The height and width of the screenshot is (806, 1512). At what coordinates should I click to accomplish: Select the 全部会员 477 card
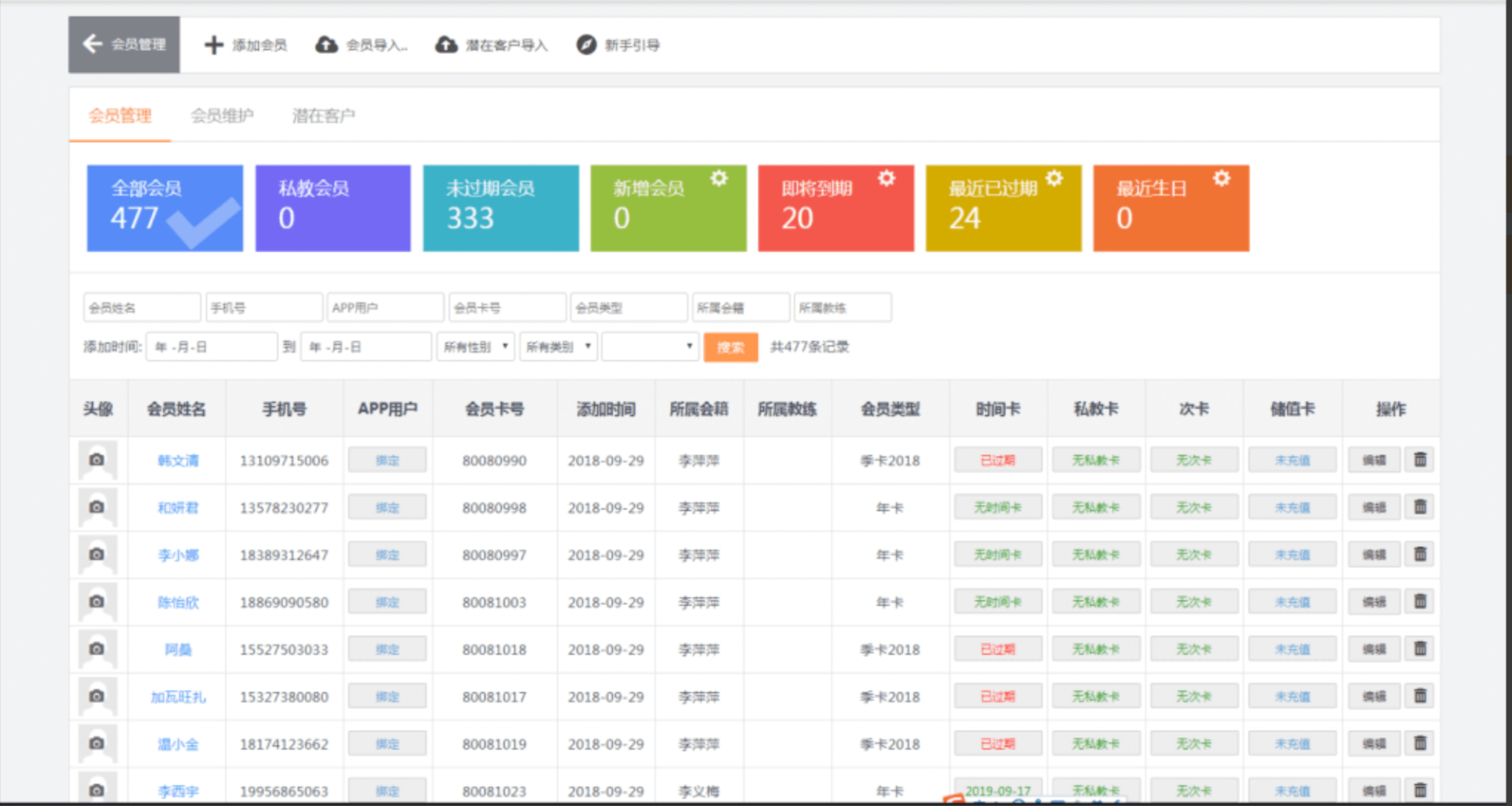(x=164, y=208)
